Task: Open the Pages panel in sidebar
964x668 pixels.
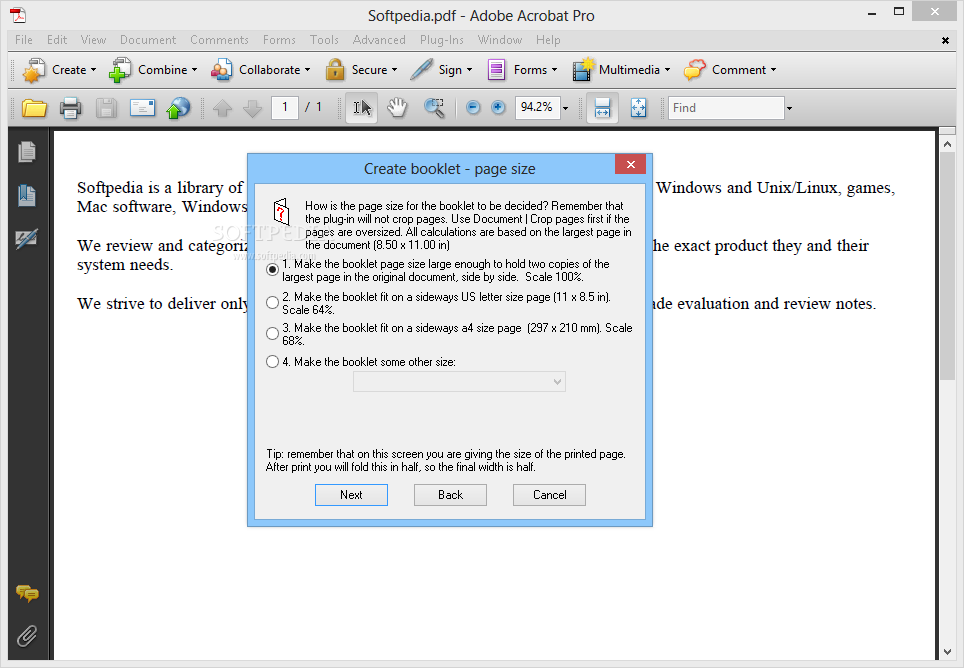Action: (x=27, y=152)
